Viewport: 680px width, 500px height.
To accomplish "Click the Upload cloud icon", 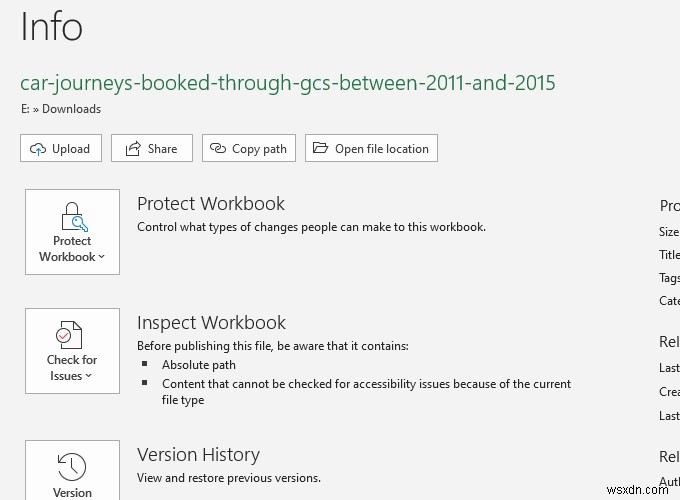I will click(38, 149).
